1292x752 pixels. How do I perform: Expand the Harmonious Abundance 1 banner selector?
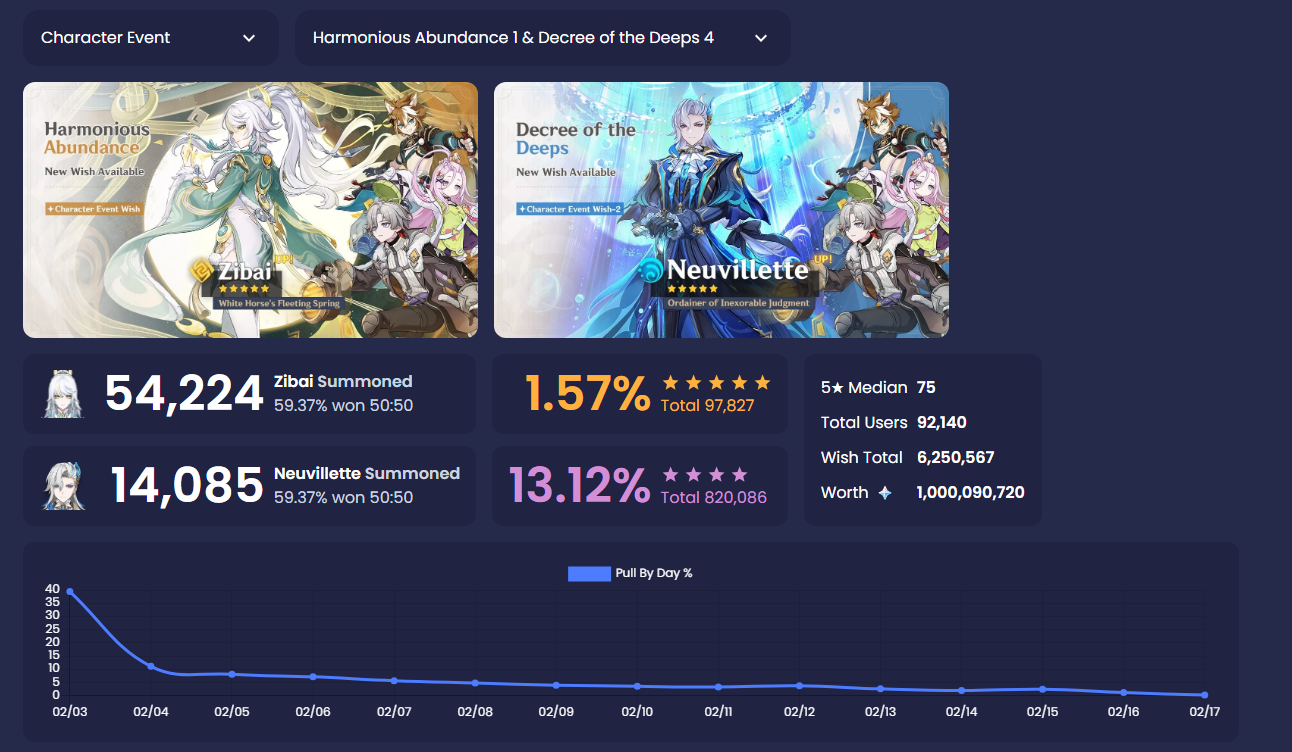(x=542, y=38)
